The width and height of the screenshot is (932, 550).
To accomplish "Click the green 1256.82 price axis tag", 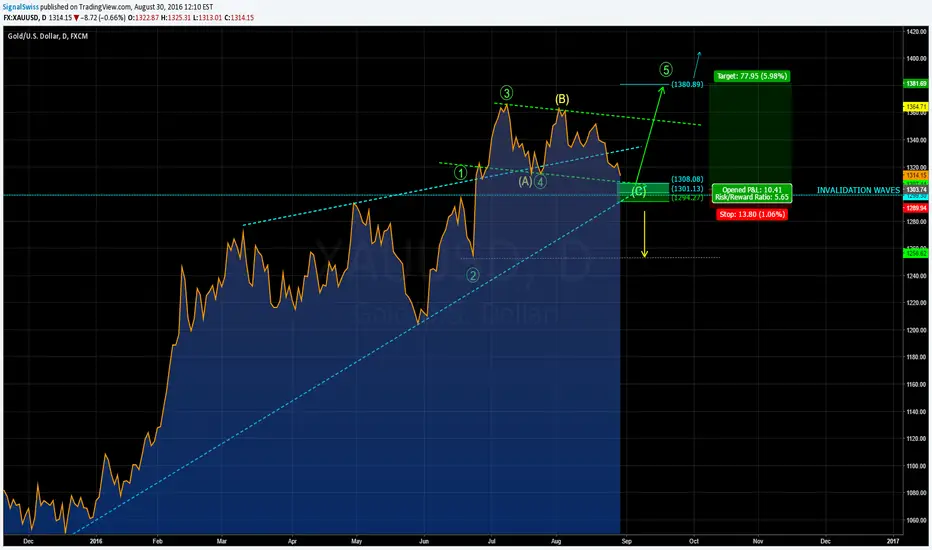I will click(x=916, y=253).
